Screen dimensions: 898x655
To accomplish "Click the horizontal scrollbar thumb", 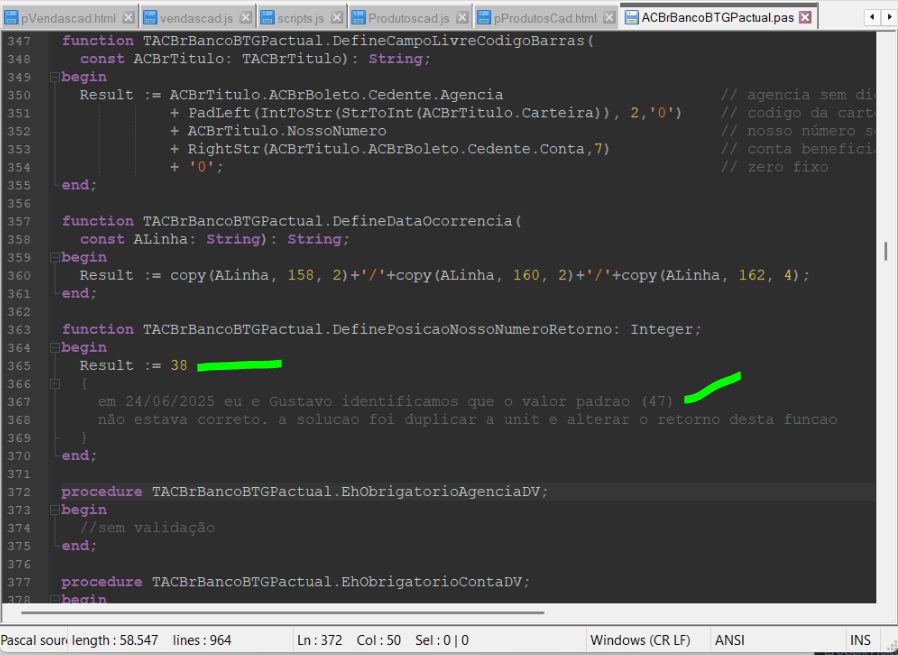I will click(282, 613).
